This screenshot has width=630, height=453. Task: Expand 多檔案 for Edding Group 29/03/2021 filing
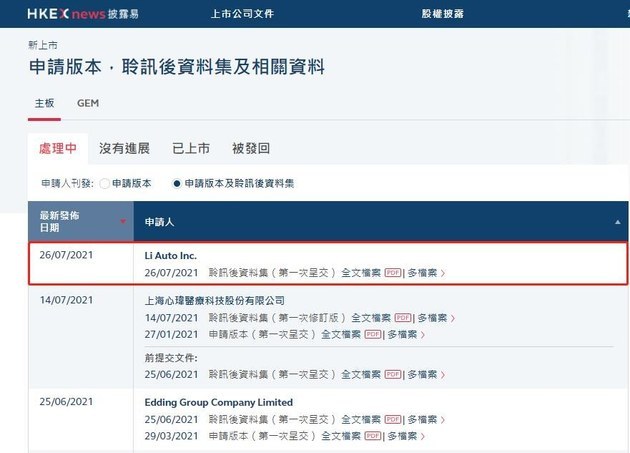pyautogui.click(x=406, y=436)
